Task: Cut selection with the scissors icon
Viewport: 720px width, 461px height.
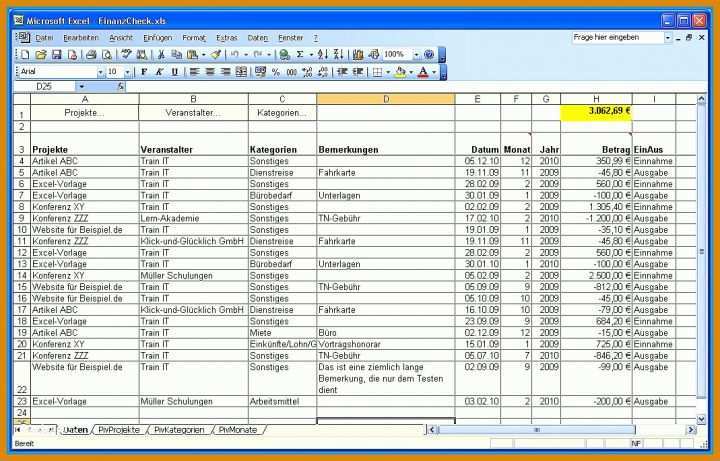Action: point(161,55)
